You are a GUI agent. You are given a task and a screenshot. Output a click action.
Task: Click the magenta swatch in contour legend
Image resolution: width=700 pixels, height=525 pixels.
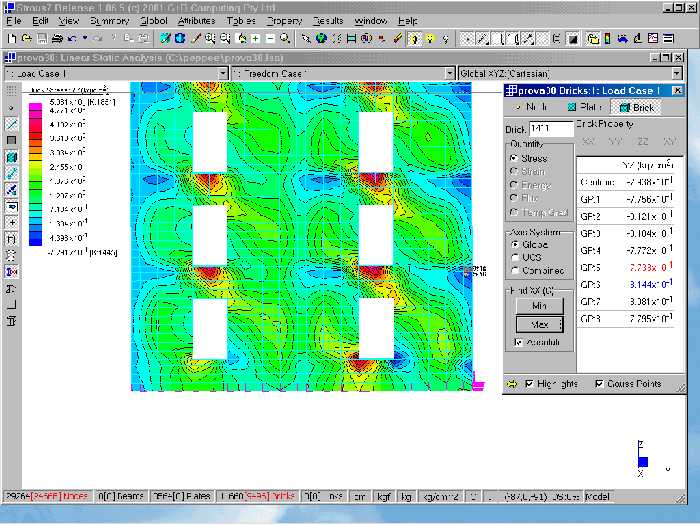[36, 106]
